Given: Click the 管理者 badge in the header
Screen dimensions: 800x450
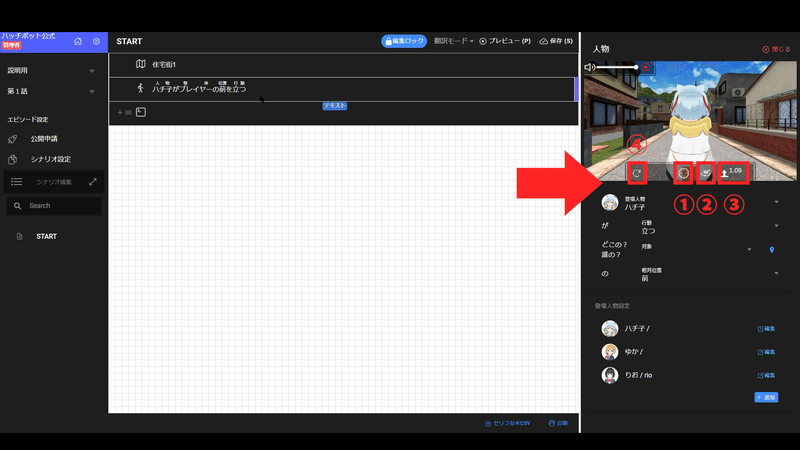Looking at the screenshot, I should (x=11, y=45).
